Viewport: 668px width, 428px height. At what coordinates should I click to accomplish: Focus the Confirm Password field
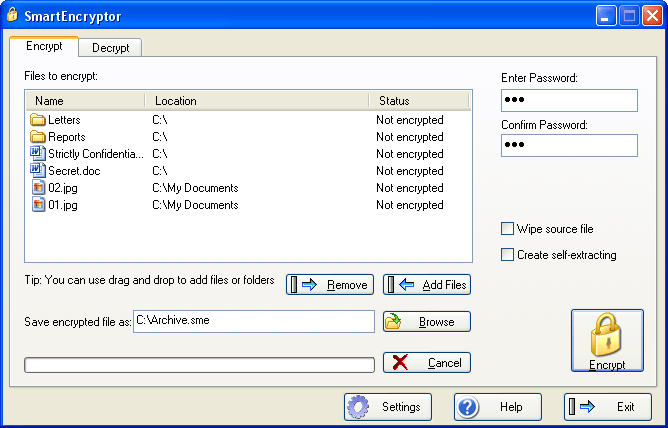[569, 145]
